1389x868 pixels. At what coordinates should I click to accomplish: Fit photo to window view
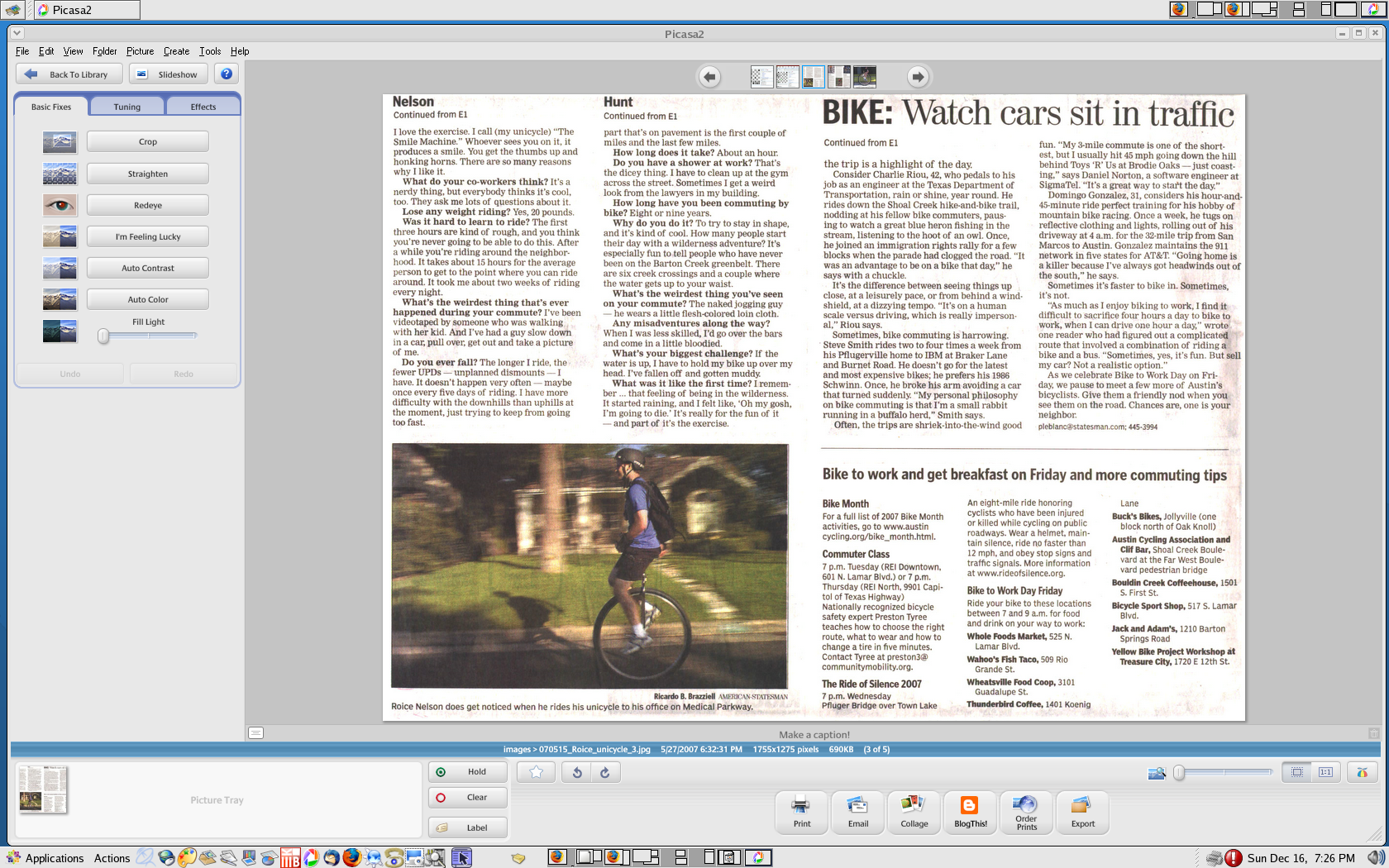point(1297,772)
